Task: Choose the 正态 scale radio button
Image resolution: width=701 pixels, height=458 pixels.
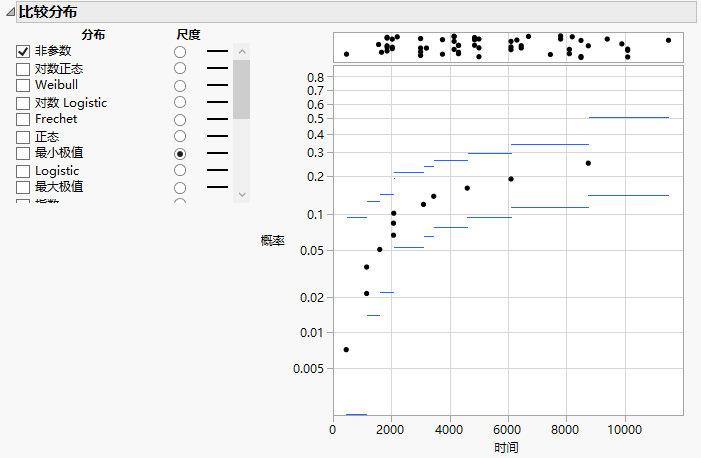Action: click(x=180, y=136)
